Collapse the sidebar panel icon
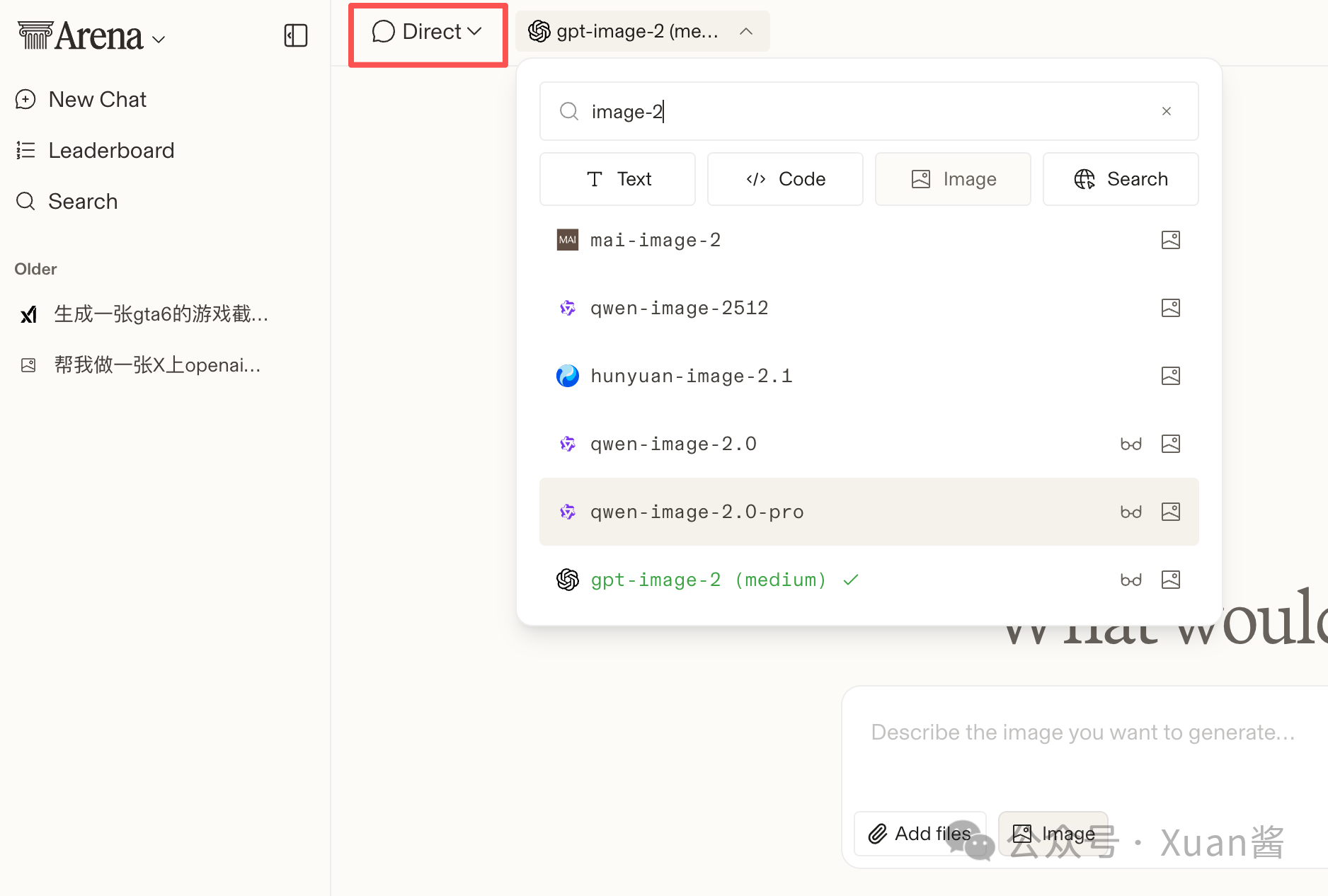Viewport: 1328px width, 896px height. pyautogui.click(x=295, y=35)
